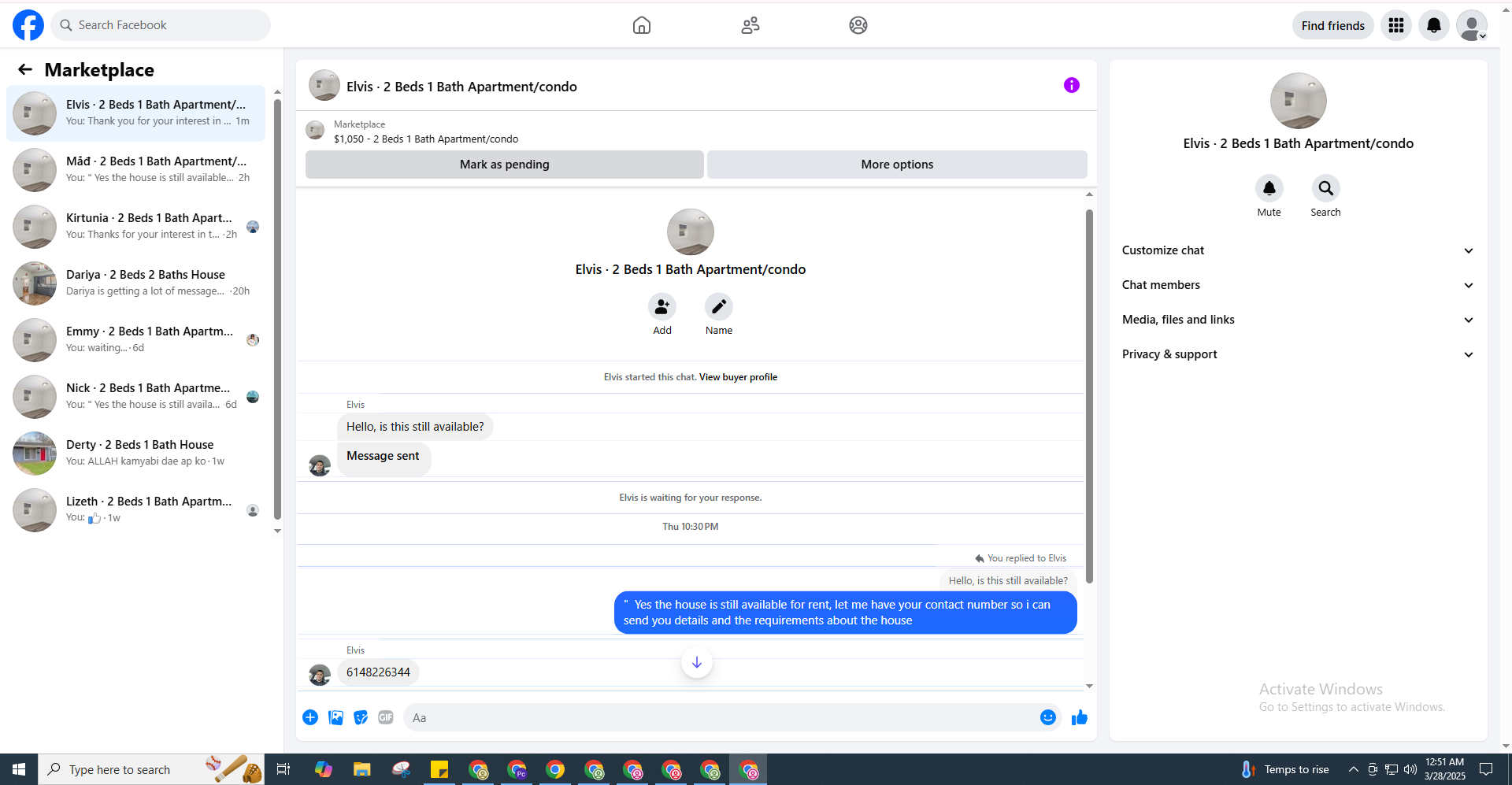The width and height of the screenshot is (1512, 785).
Task: Open the Elvis chat in list
Action: coord(135,113)
